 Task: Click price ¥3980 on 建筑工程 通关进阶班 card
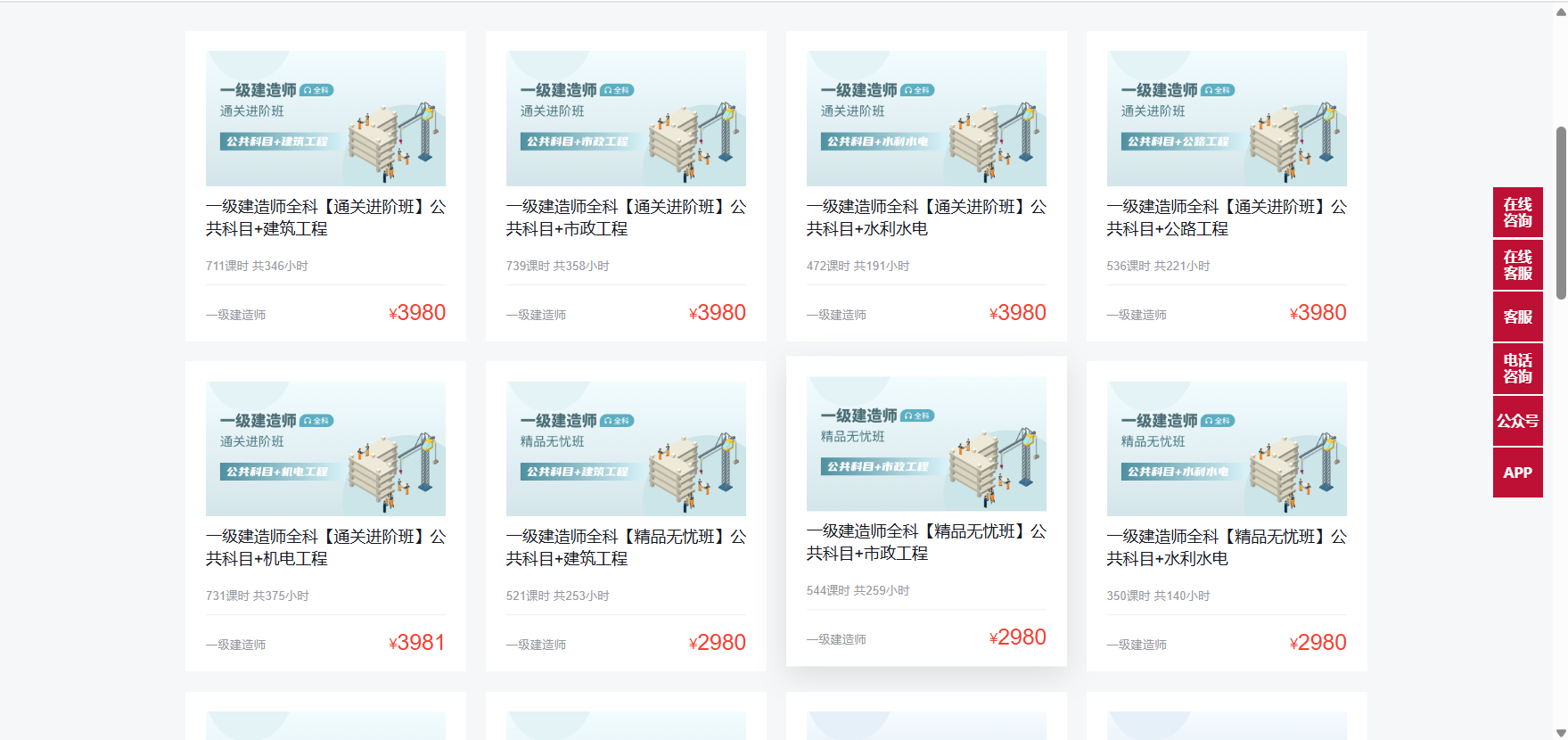[x=417, y=313]
